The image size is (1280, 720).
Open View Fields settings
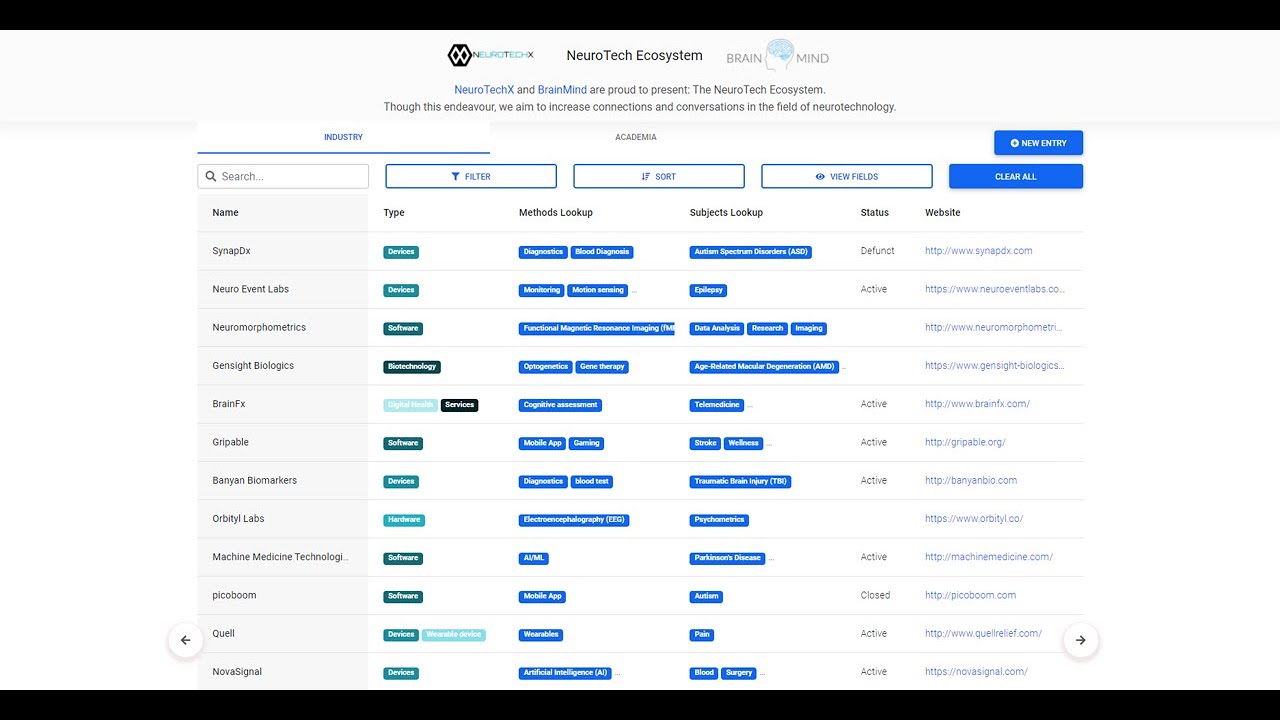(847, 176)
